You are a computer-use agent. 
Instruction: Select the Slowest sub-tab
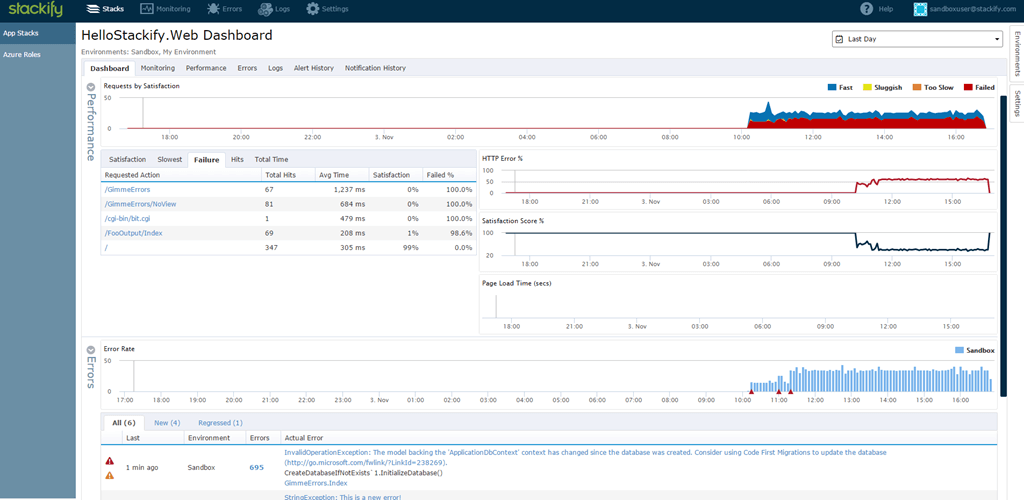[170, 159]
